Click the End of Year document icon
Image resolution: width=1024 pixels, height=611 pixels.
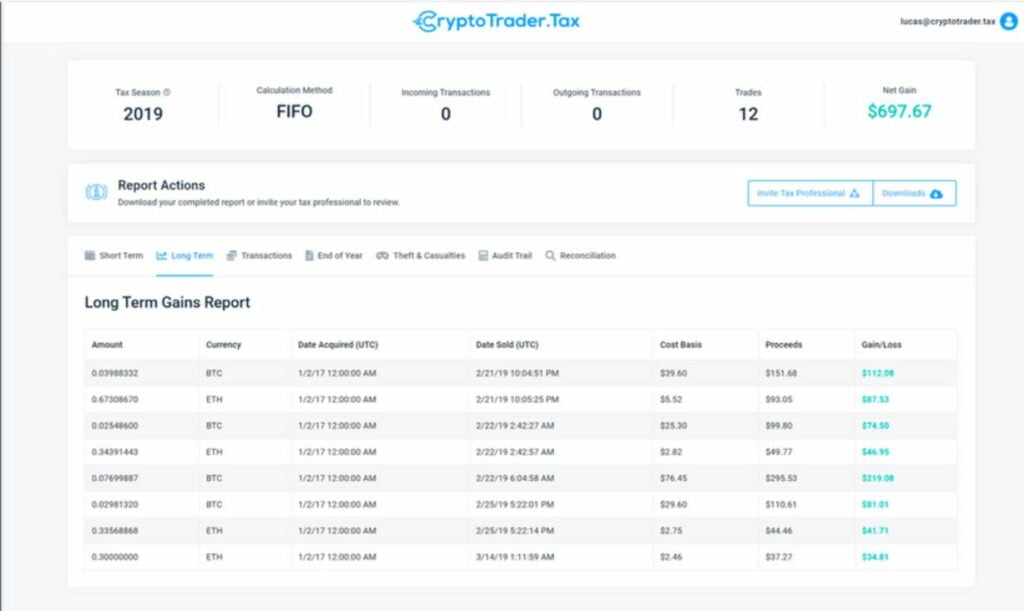[310, 255]
